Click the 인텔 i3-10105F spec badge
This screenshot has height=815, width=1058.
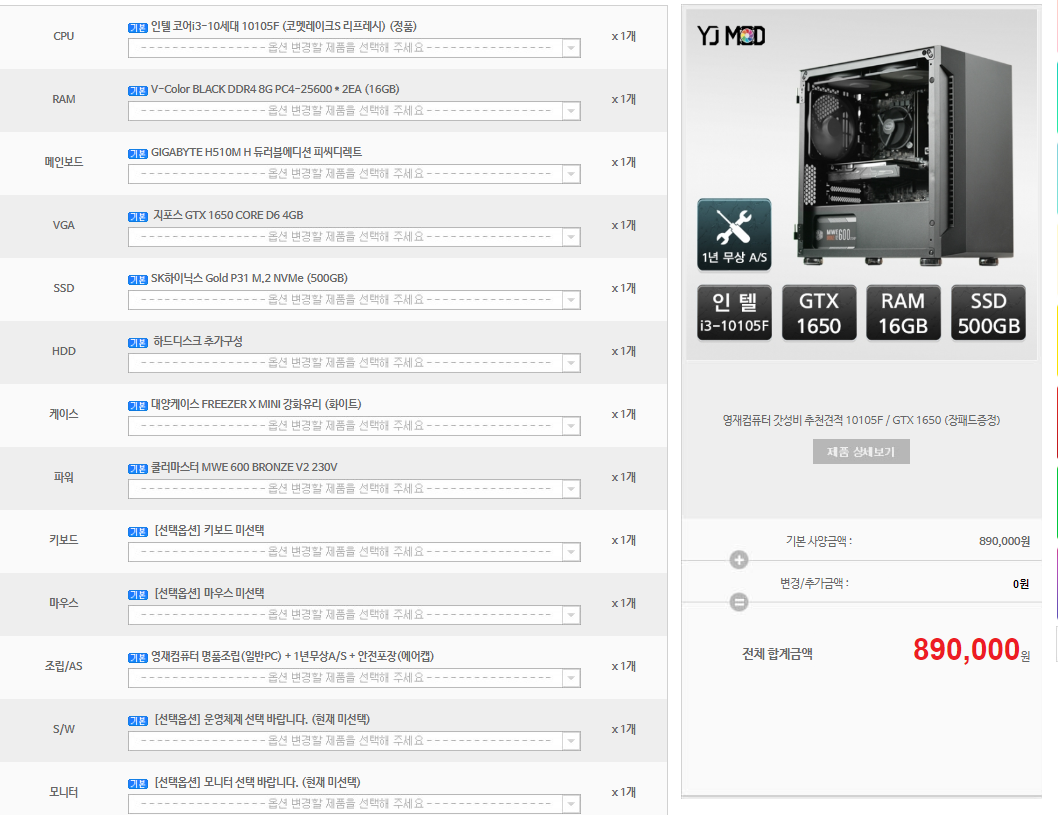734,312
